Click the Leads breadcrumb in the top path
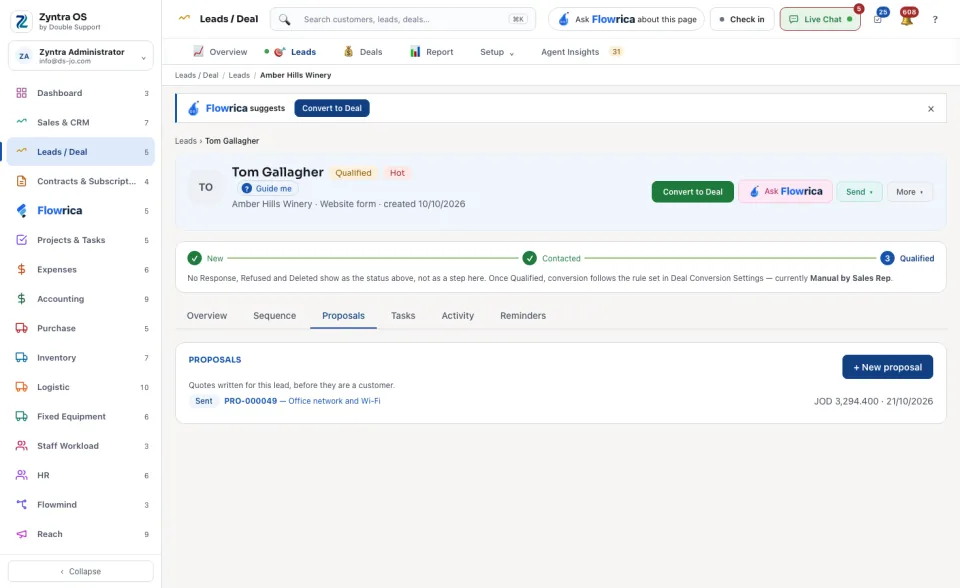This screenshot has width=960, height=588. tap(239, 75)
